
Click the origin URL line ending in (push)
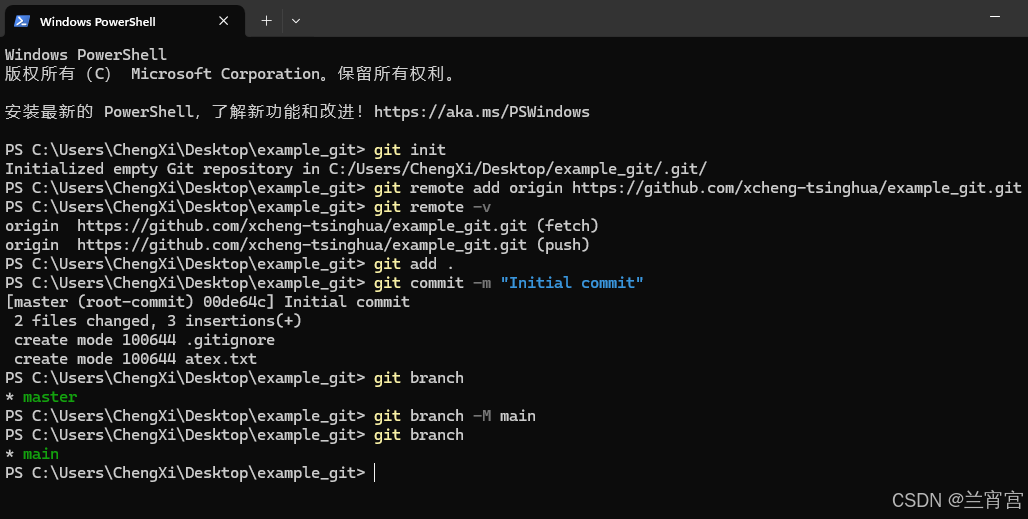(x=298, y=245)
